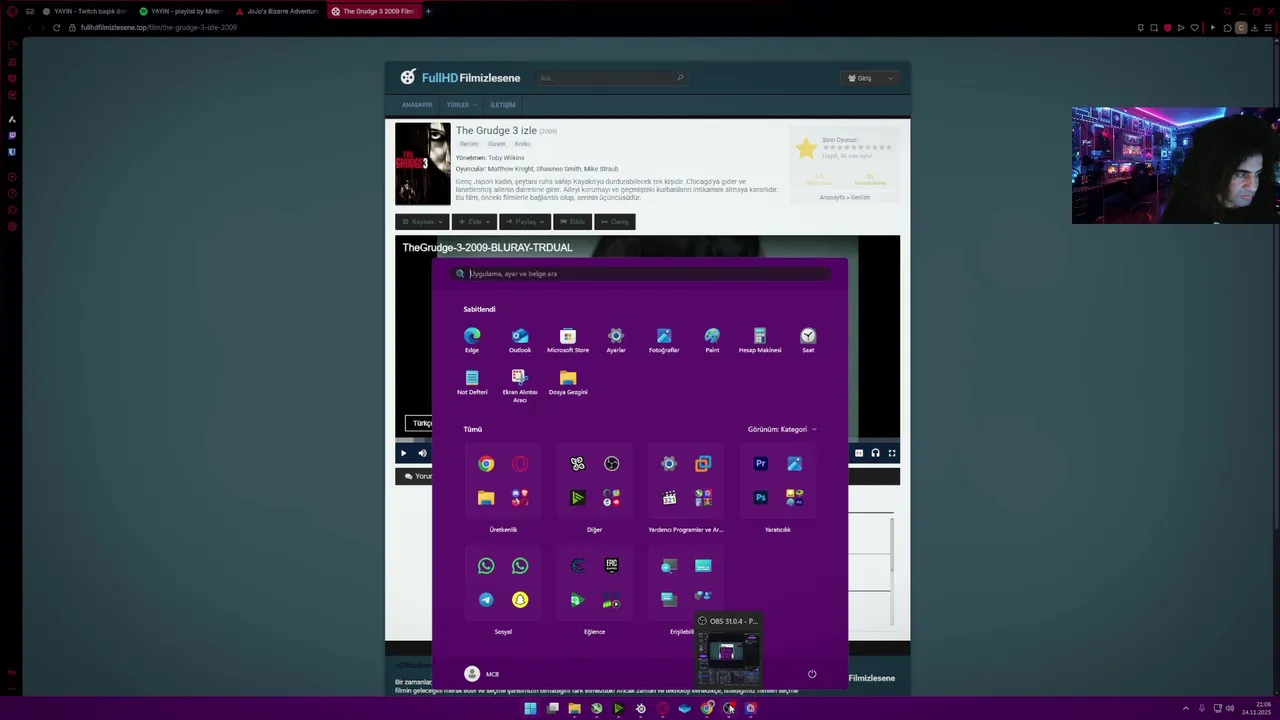This screenshot has height=720, width=1280.
Task: Open pinned Dosya Gezgini
Action: click(x=568, y=382)
